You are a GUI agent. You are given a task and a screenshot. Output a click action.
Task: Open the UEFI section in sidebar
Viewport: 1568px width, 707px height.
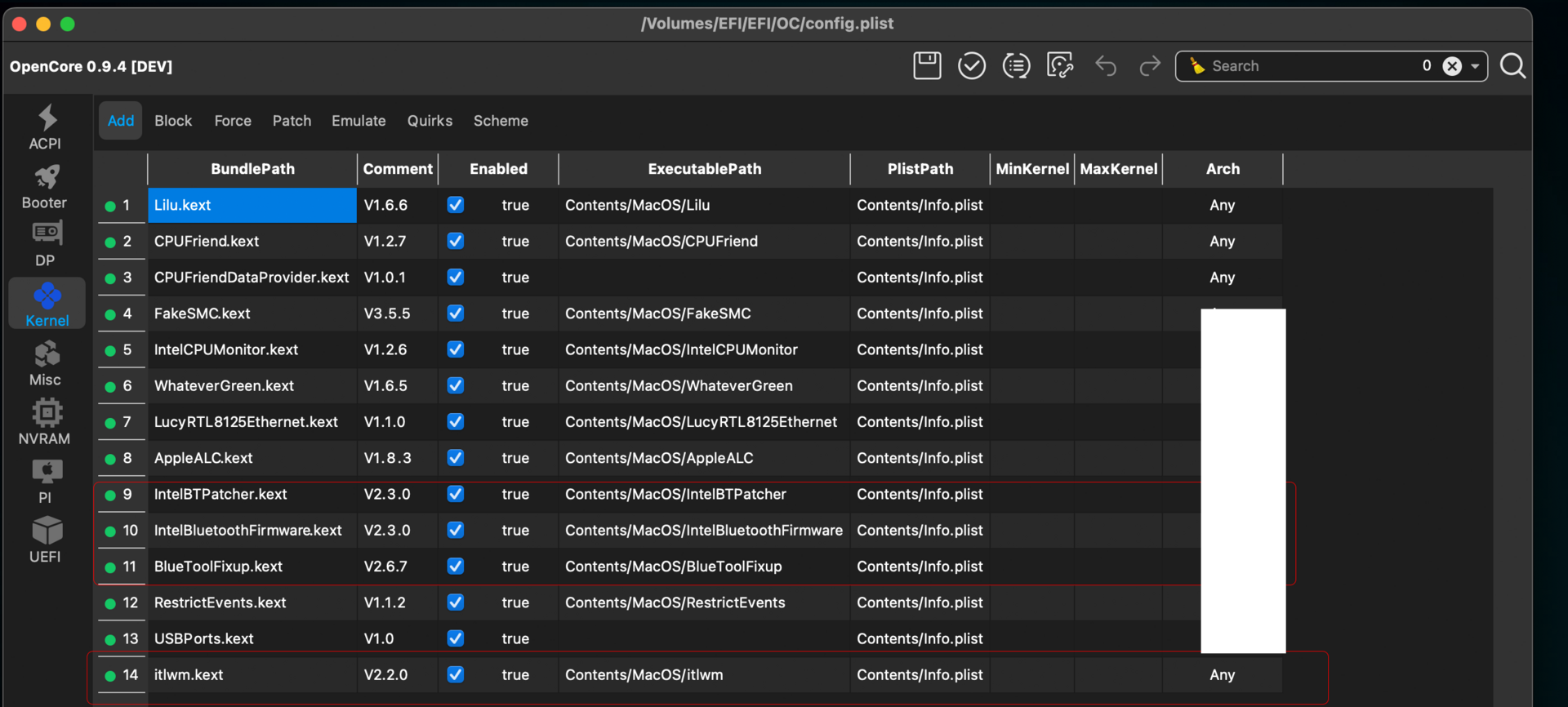click(46, 540)
